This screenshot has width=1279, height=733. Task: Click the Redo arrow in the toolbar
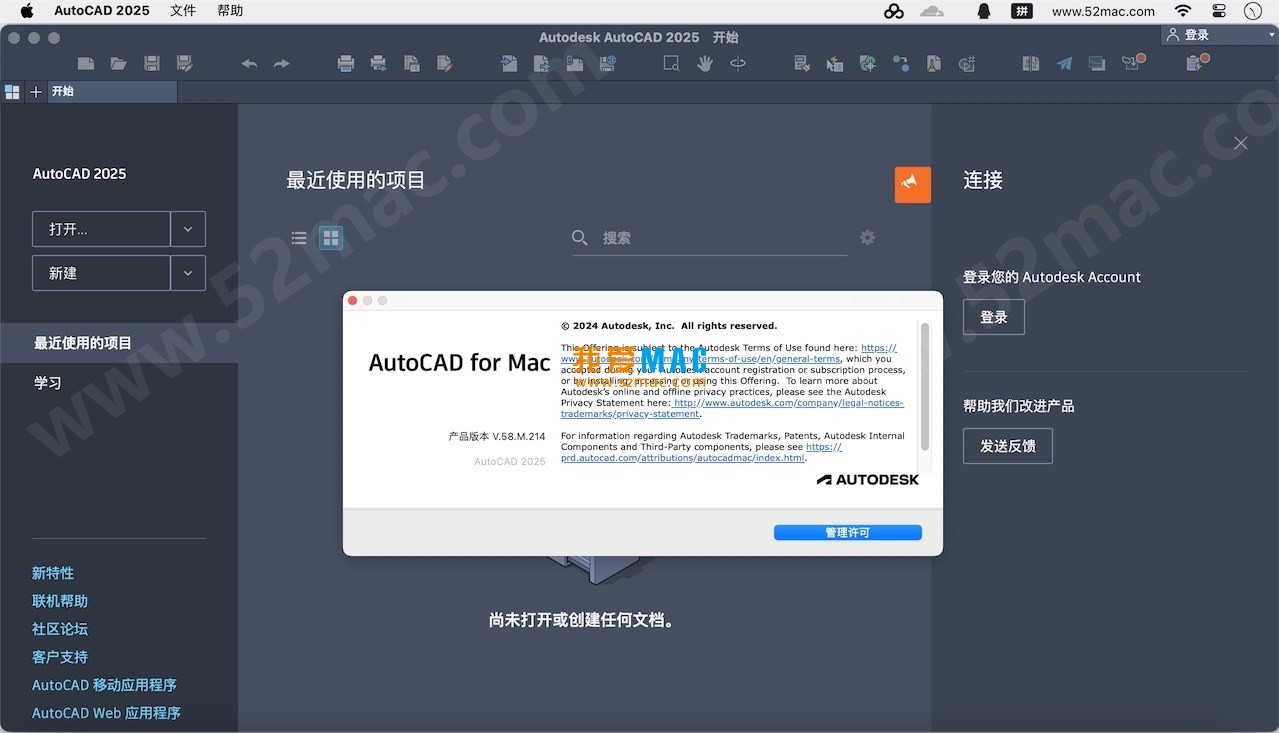click(x=281, y=62)
